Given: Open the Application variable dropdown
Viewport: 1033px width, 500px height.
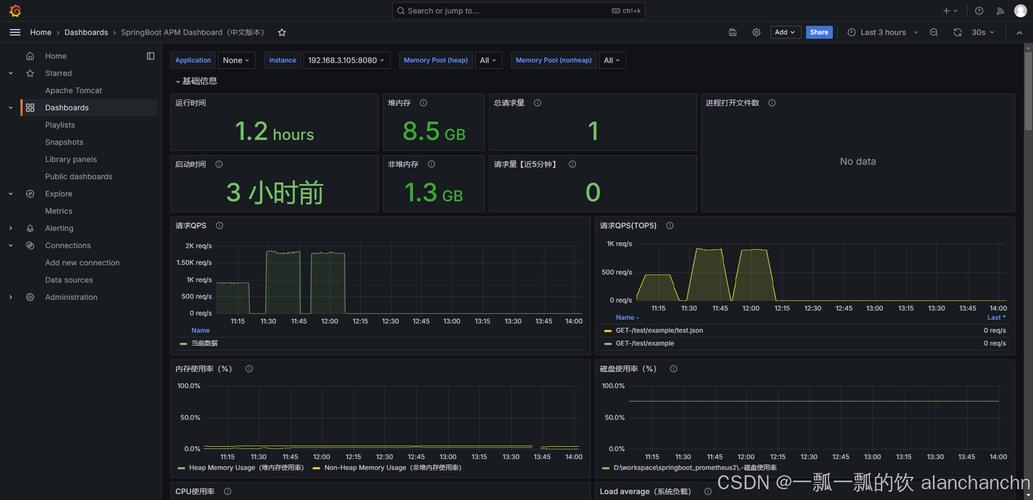Looking at the screenshot, I should (237, 60).
